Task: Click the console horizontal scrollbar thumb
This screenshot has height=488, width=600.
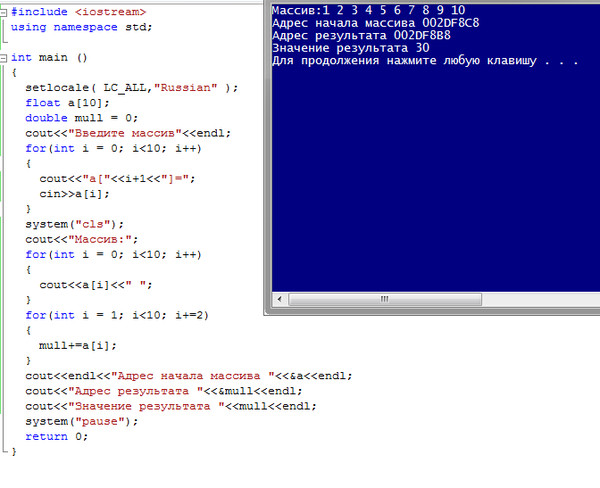Action: (x=385, y=299)
